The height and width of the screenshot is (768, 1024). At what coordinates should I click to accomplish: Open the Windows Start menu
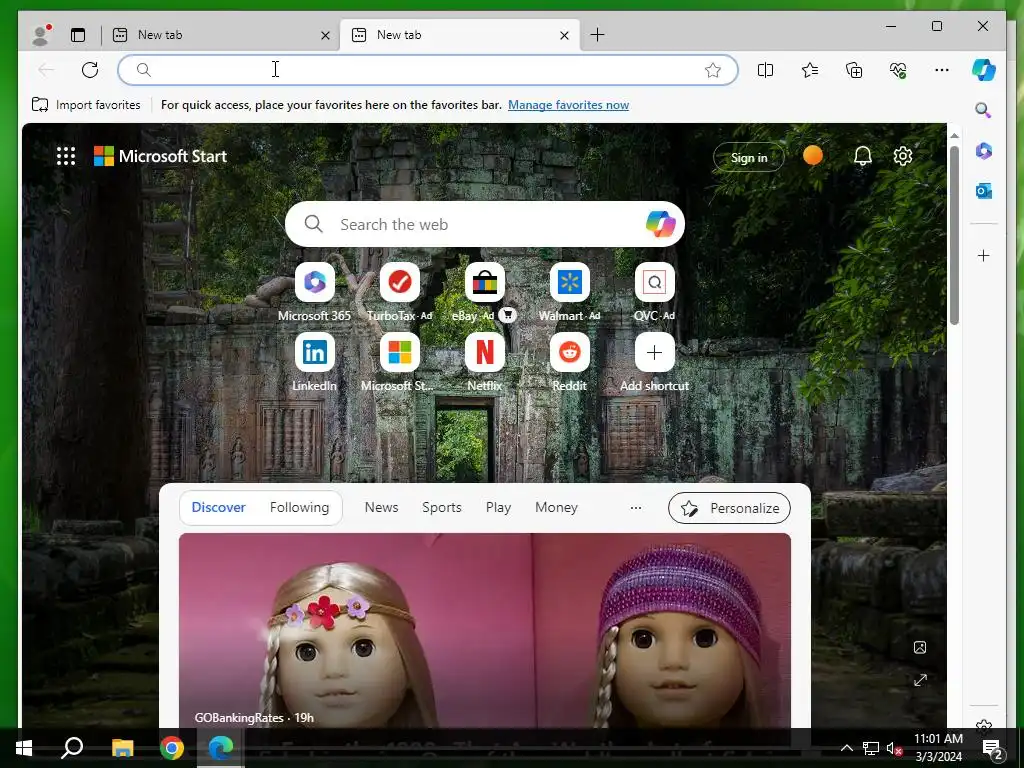pyautogui.click(x=24, y=748)
